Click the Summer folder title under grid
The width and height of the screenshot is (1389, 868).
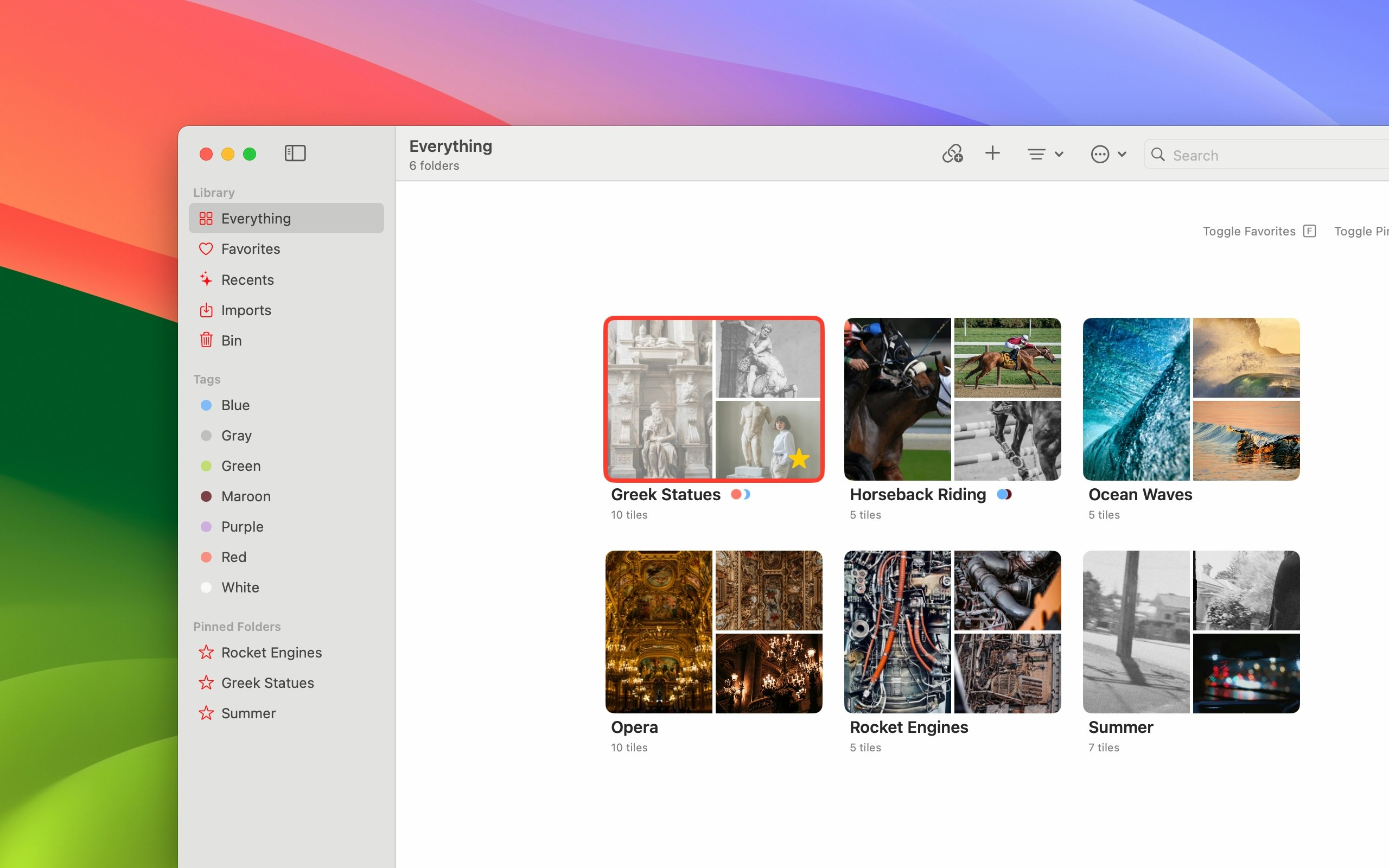tap(1120, 727)
